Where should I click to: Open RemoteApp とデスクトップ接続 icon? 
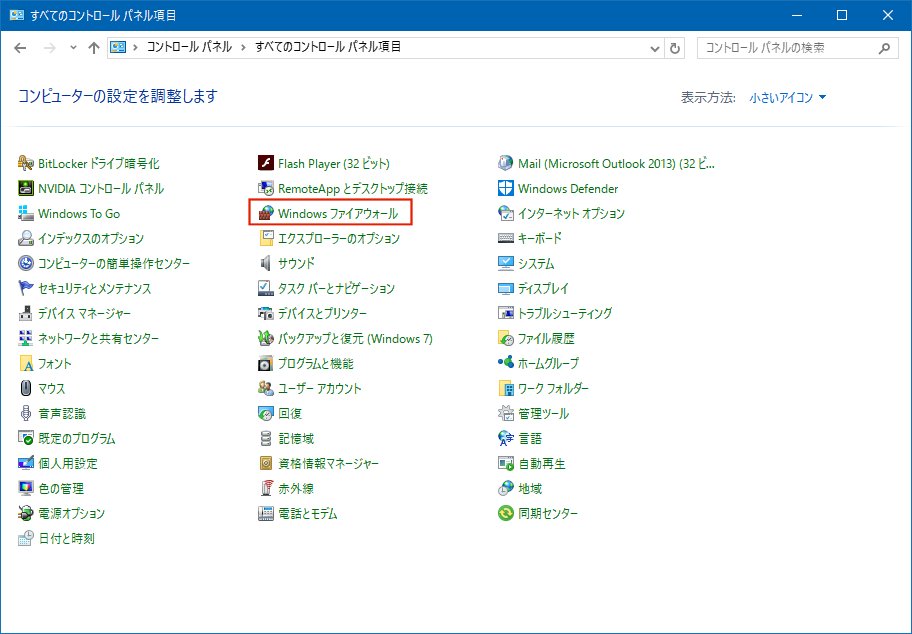(266, 188)
